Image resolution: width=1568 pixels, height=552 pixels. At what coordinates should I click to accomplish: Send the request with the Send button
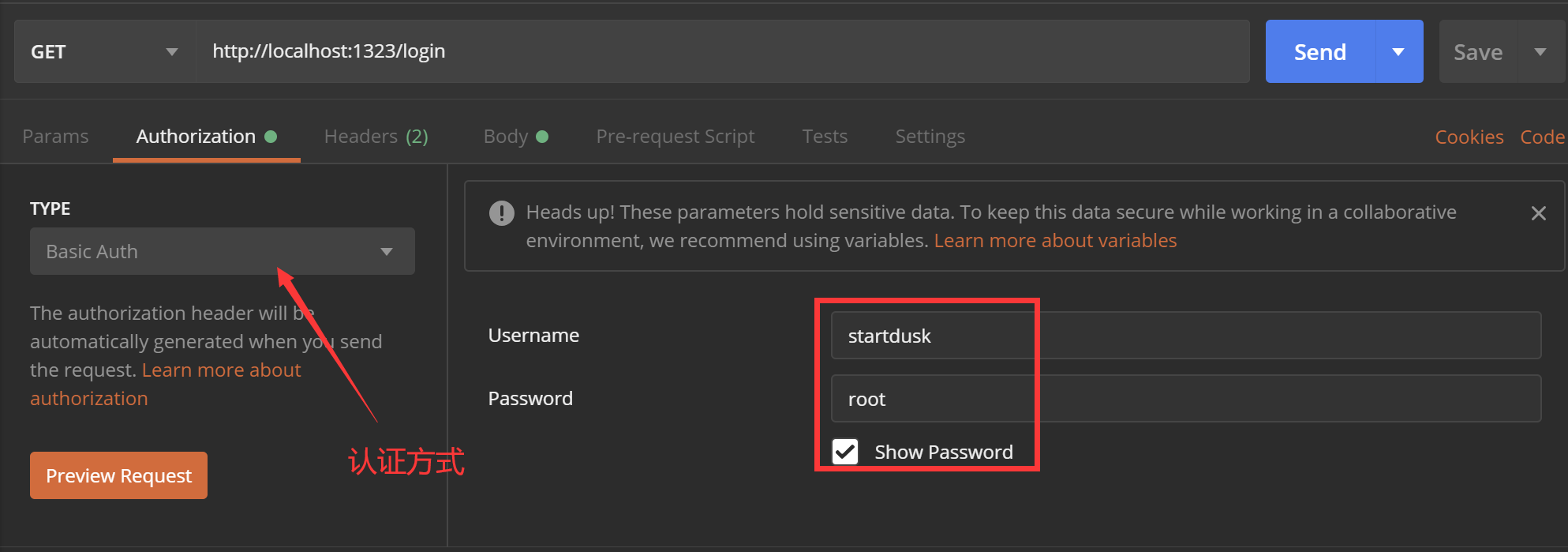click(x=1320, y=52)
